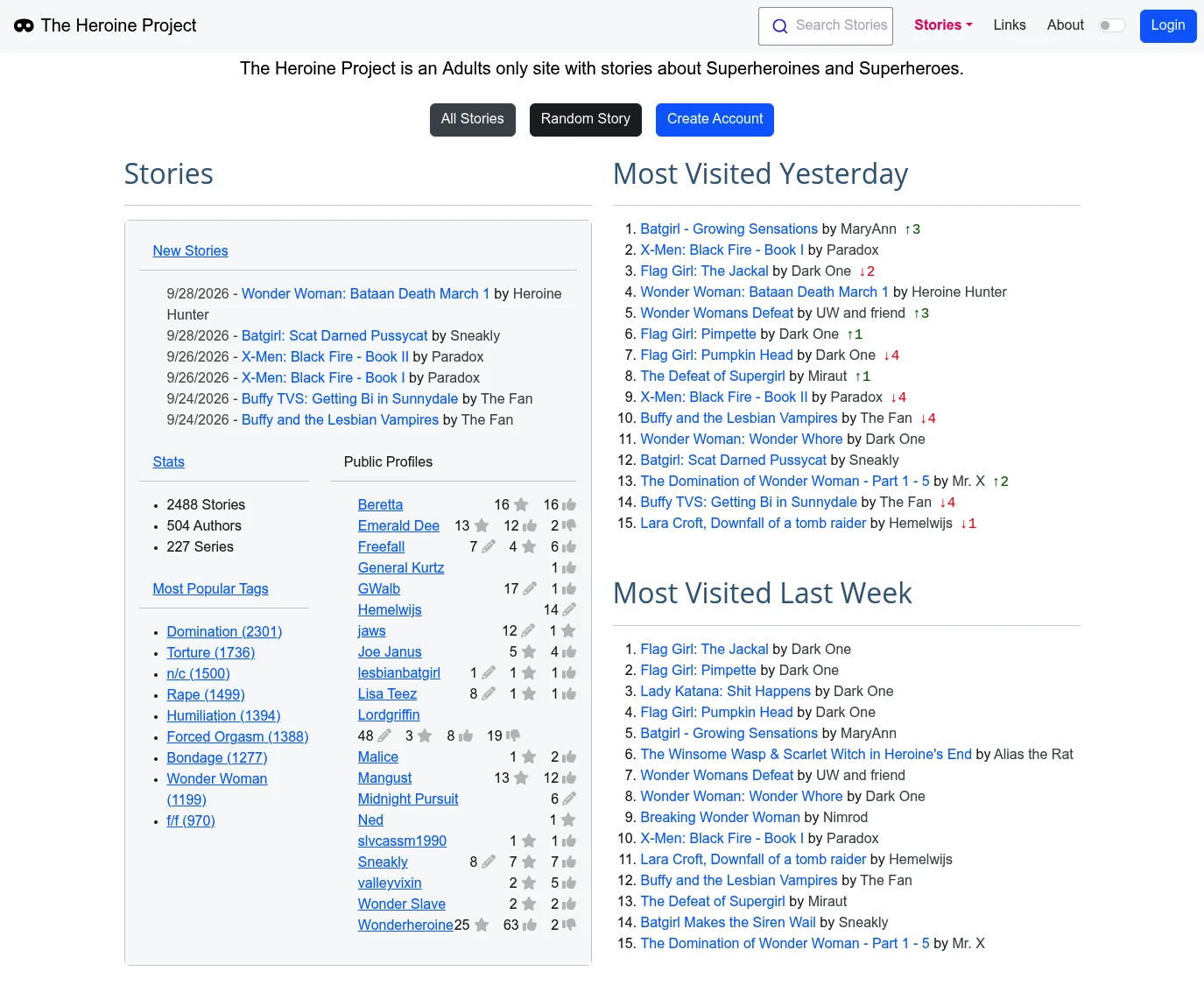The height and width of the screenshot is (985, 1204).
Task: Click the pencil icon in Sneakly's row
Action: (x=489, y=862)
